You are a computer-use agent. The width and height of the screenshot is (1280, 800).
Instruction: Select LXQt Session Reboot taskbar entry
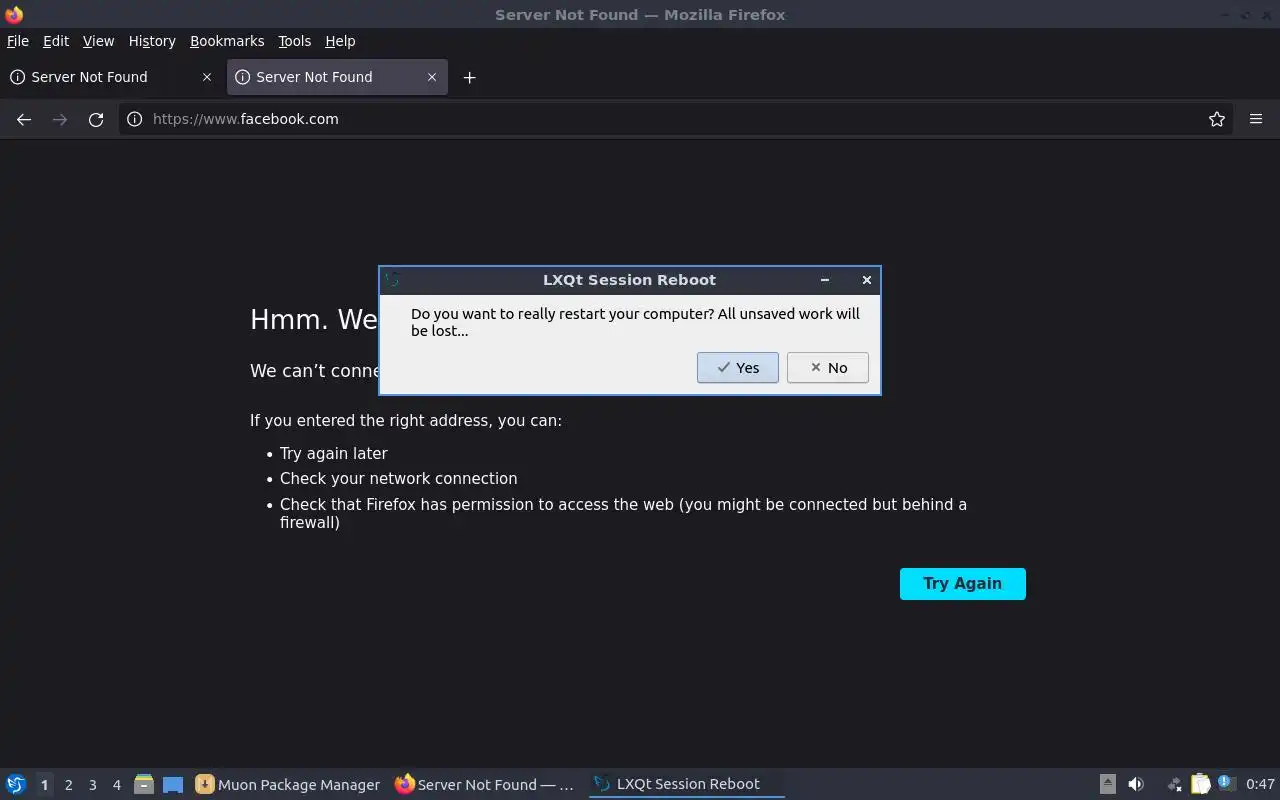pos(686,784)
